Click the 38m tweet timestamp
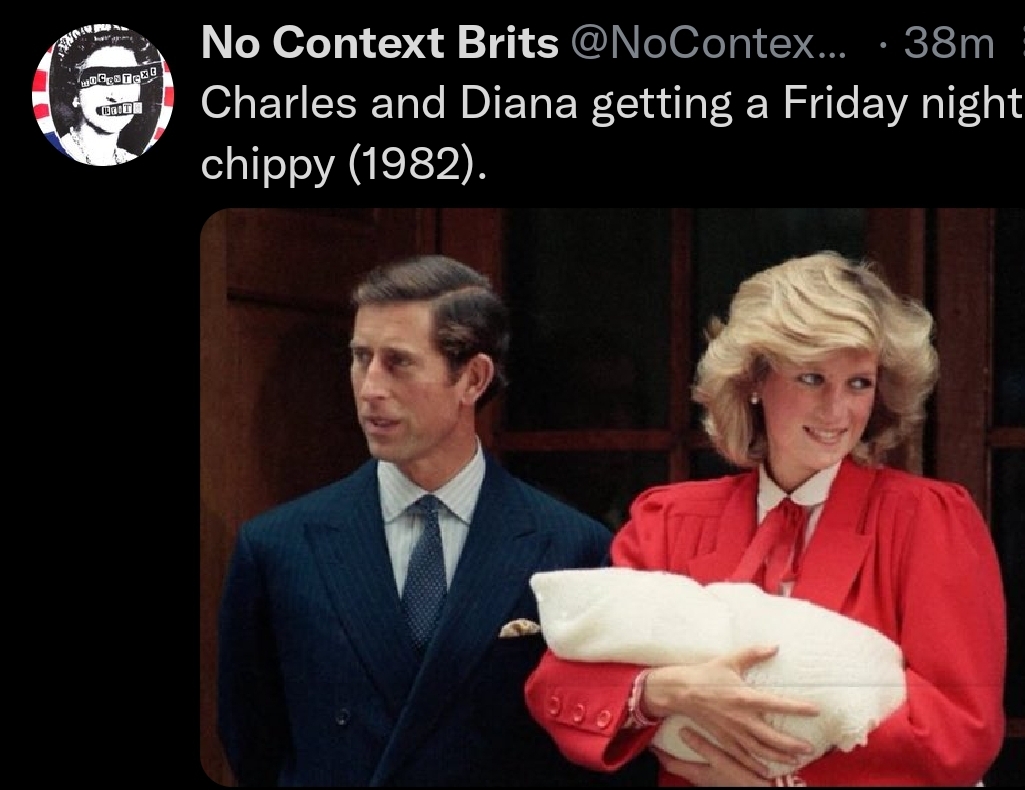This screenshot has height=790, width=1025. click(x=949, y=43)
